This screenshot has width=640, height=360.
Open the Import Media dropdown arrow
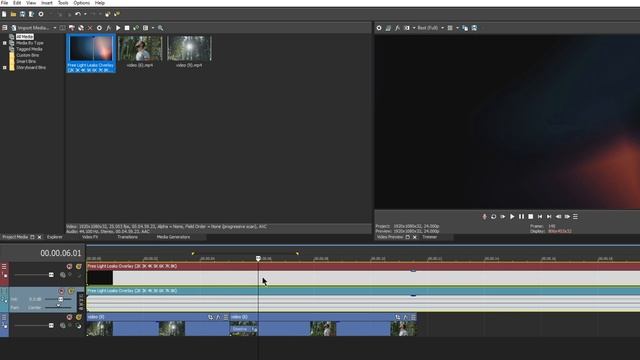tap(55, 28)
